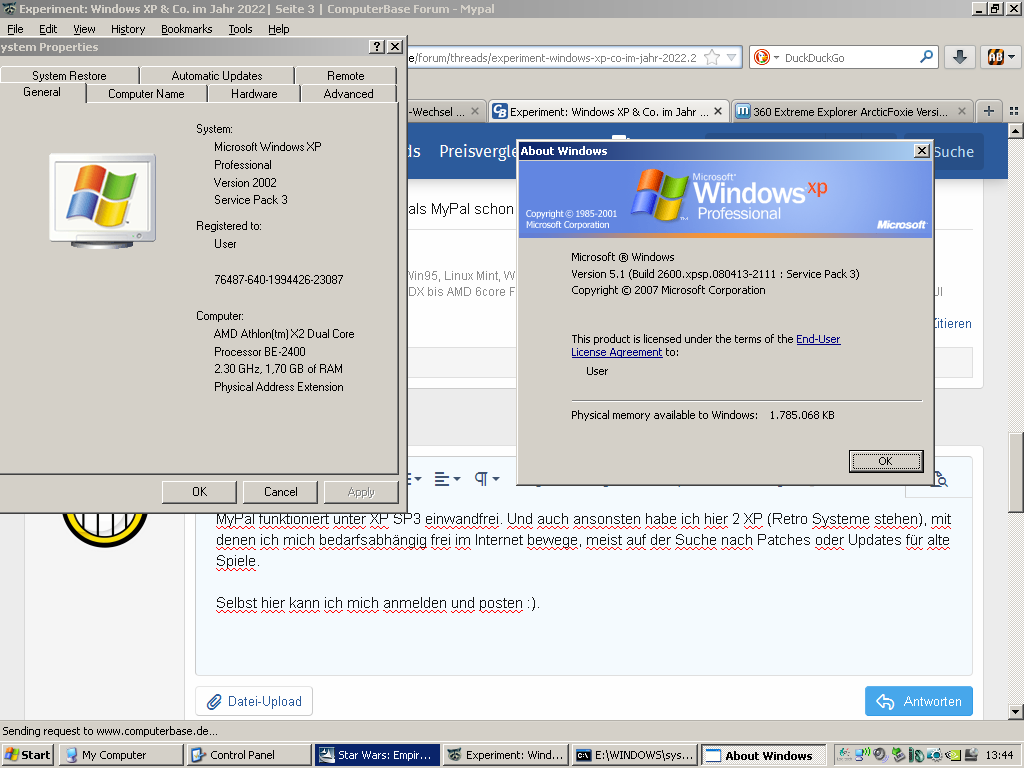Screen dimensions: 1024x768
Task: Open the File menu
Action: pyautogui.click(x=15, y=29)
